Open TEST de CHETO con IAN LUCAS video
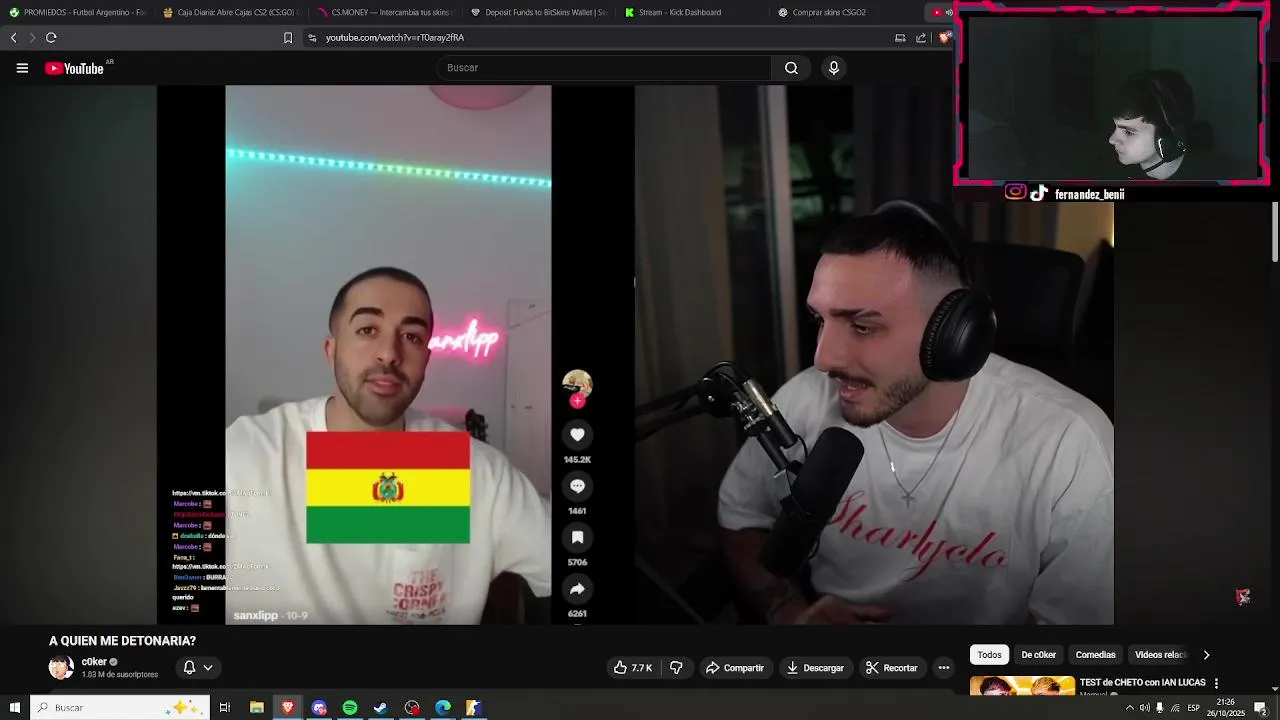The height and width of the screenshot is (720, 1280). (x=1143, y=682)
